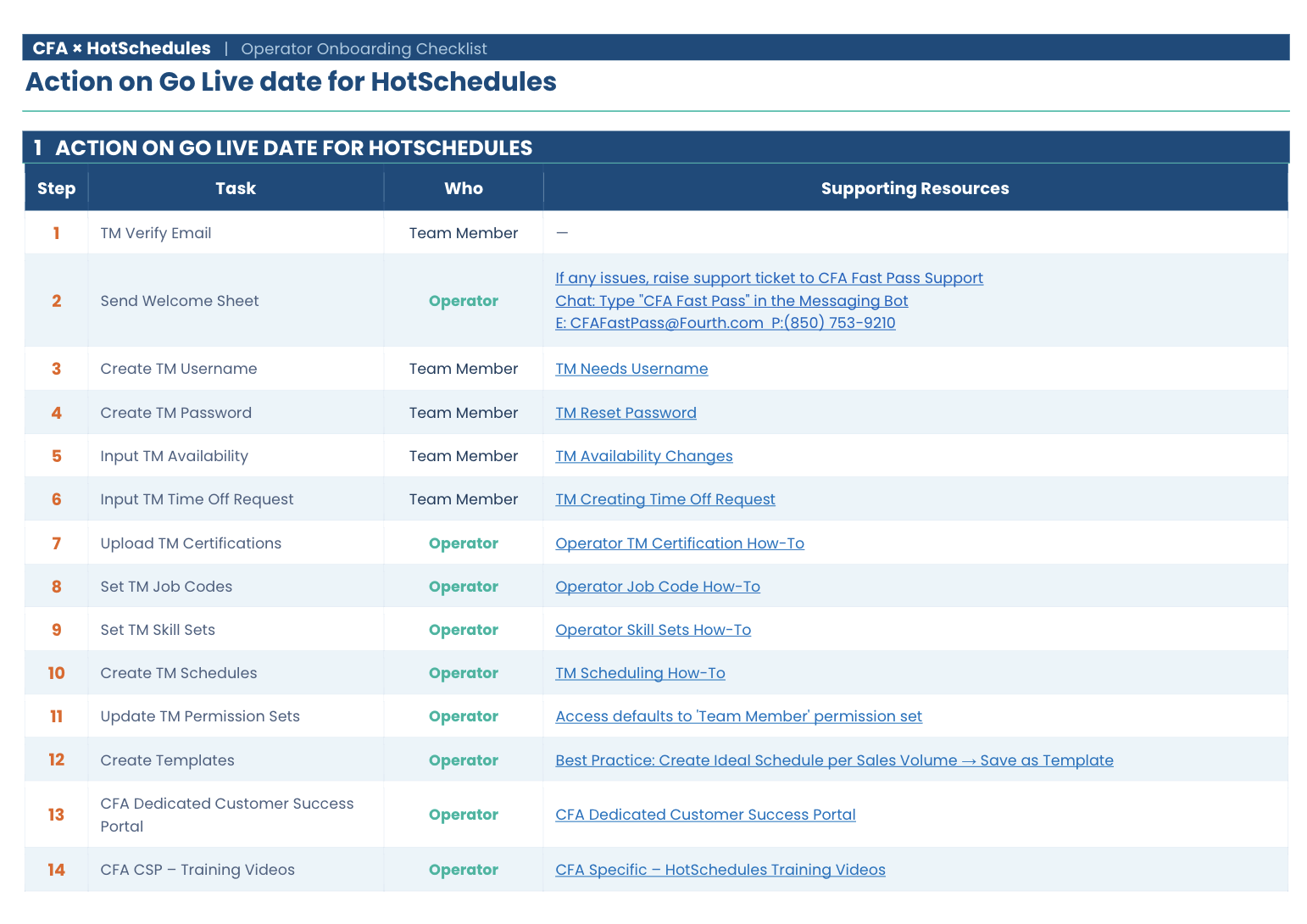This screenshot has width=1307, height=924.
Task: Select the 'Set TM Job Codes' cell
Action: point(236,587)
